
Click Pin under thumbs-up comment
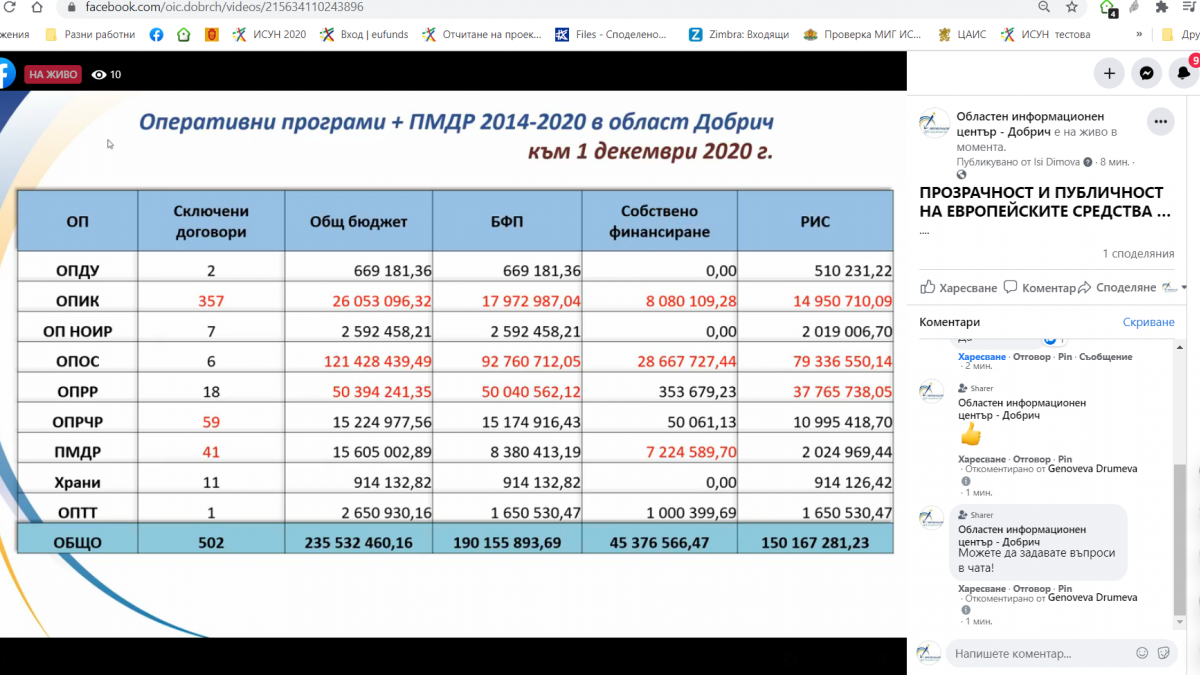coord(1065,460)
